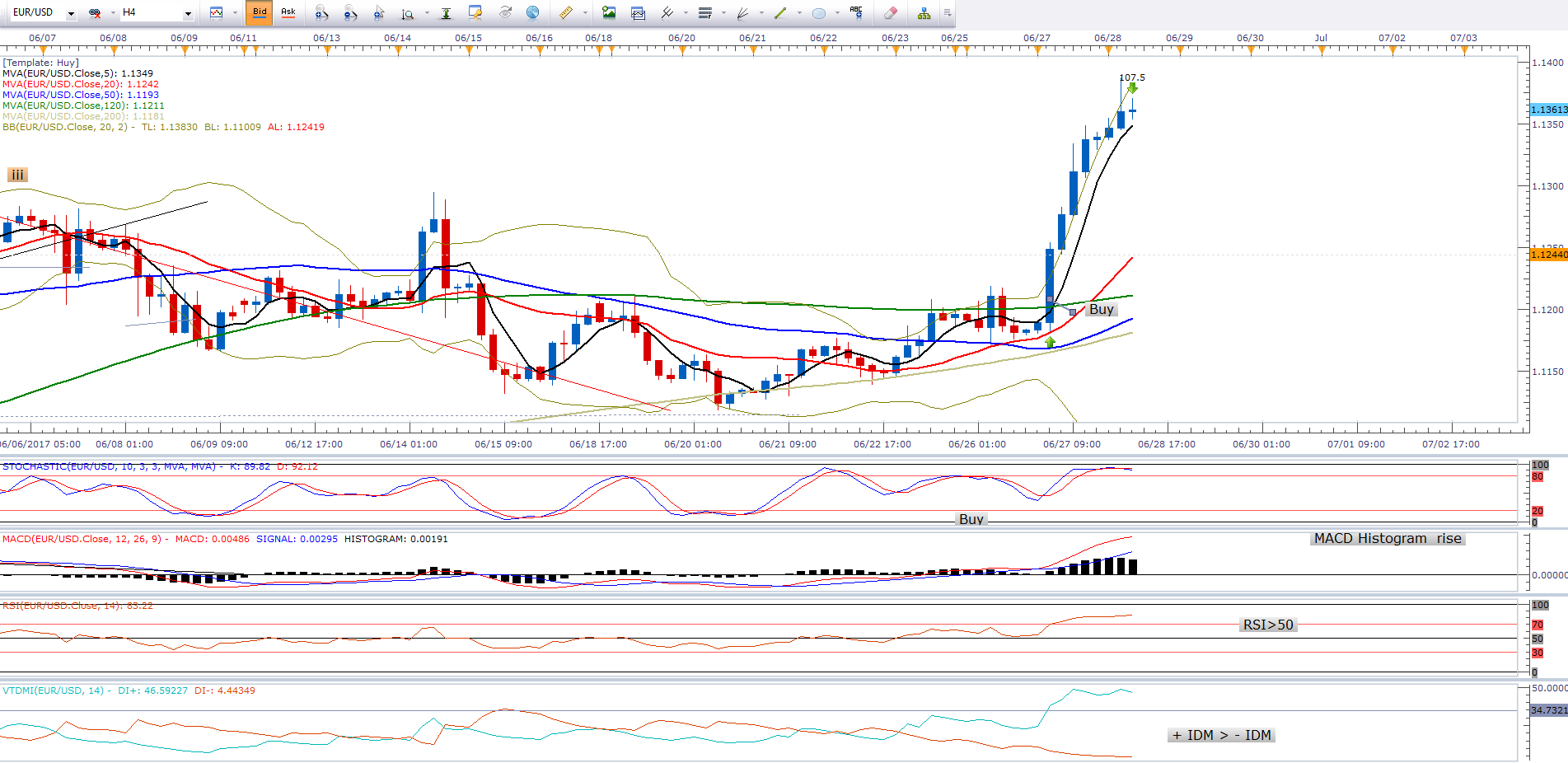Image resolution: width=1568 pixels, height=763 pixels.
Task: Click the zoom in magnifier icon
Action: [321, 12]
